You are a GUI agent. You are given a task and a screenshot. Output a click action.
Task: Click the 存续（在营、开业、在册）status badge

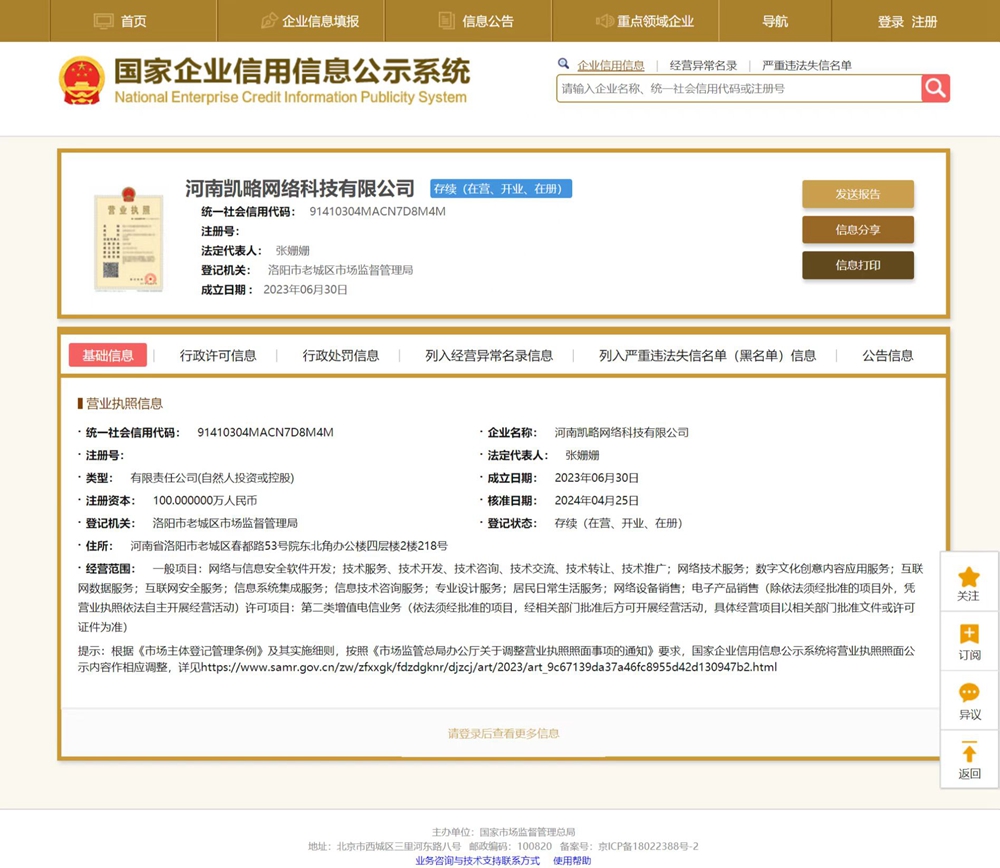(x=501, y=189)
